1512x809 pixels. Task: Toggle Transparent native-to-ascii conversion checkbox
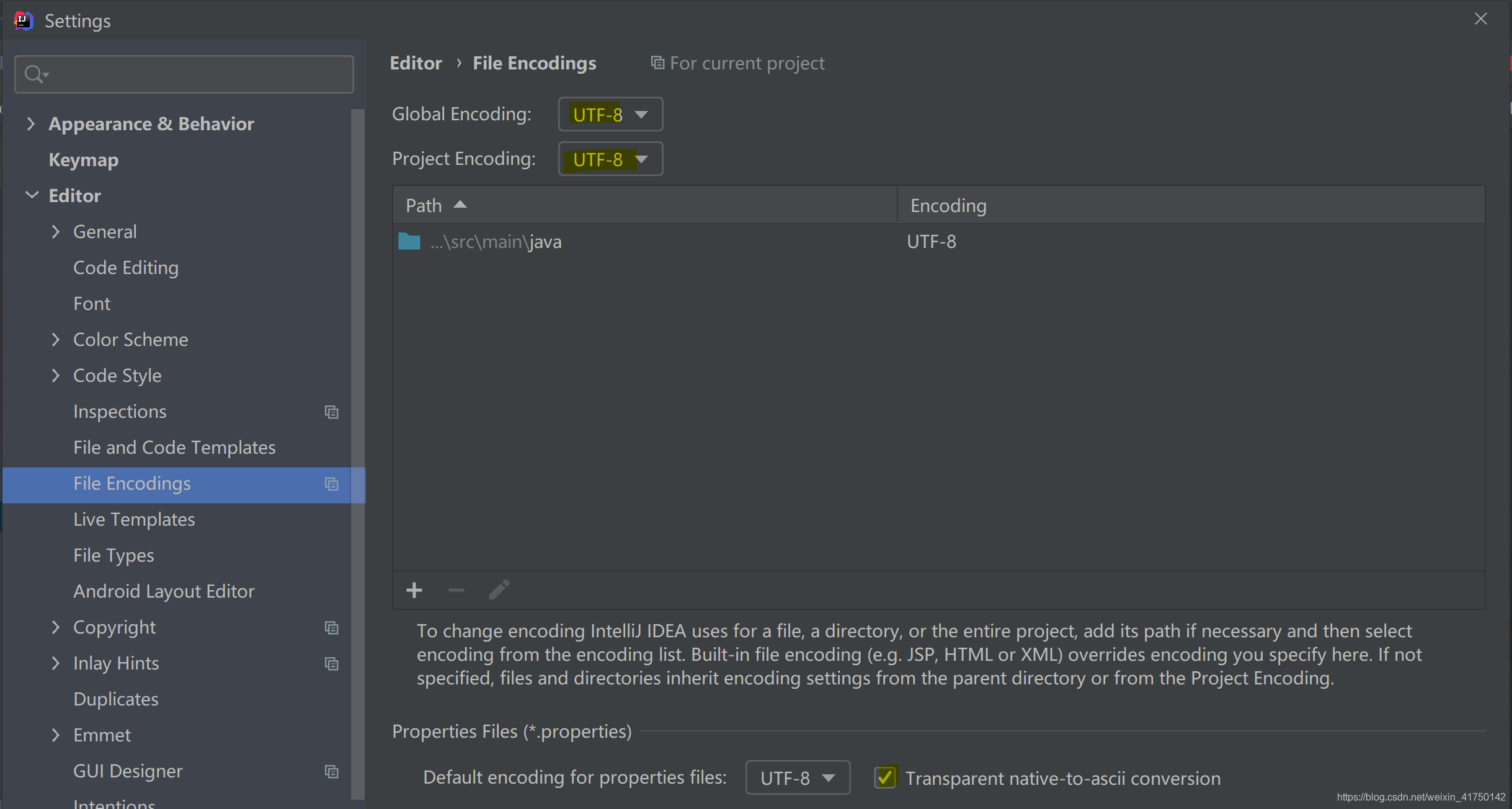click(886, 777)
